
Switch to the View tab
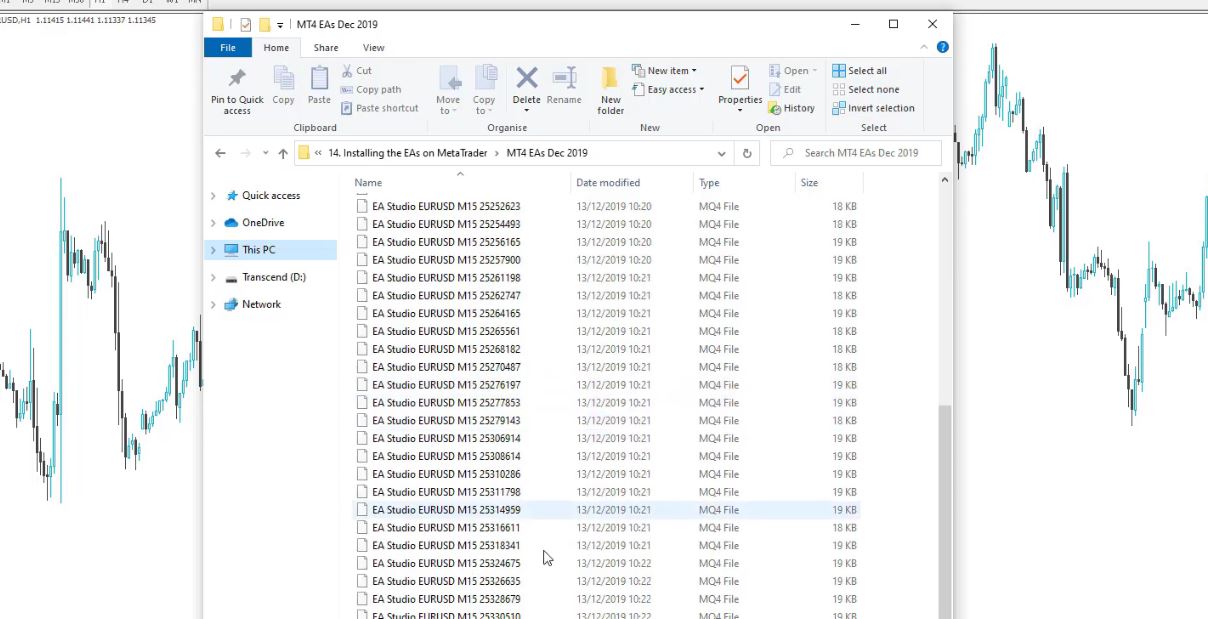373,47
